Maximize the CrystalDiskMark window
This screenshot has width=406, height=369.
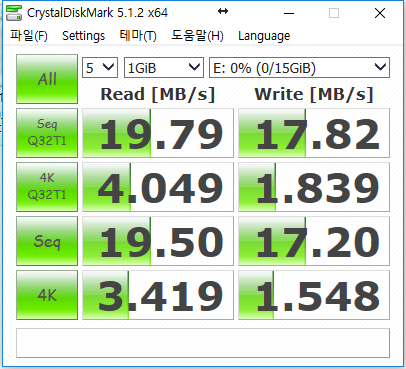(334, 13)
